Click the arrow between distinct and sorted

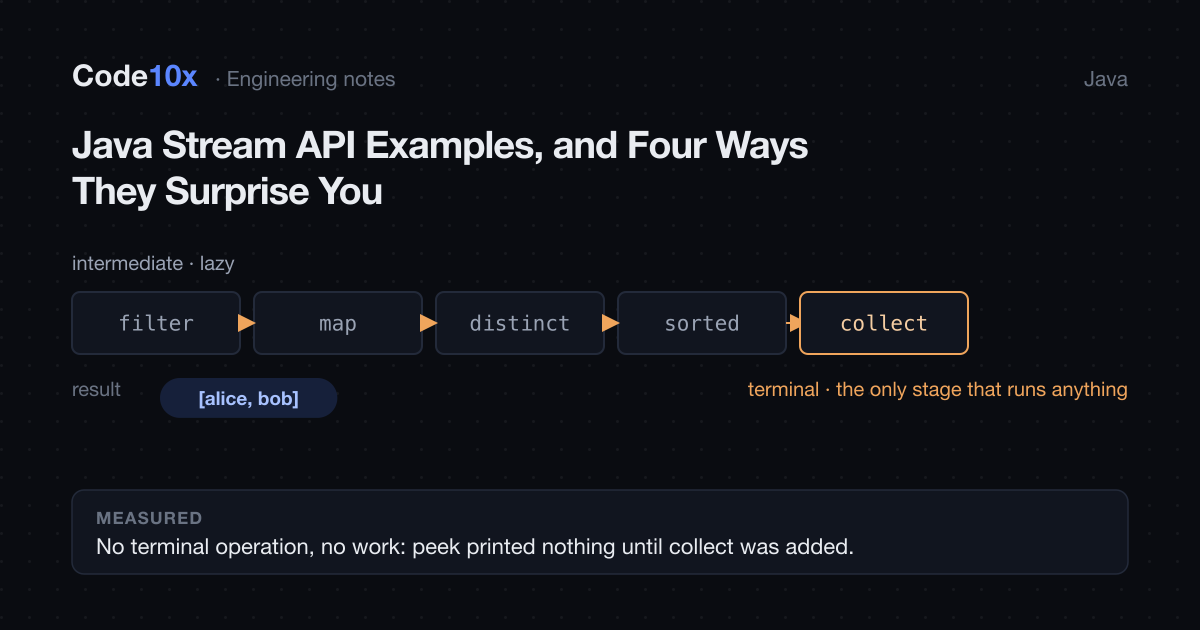611,323
